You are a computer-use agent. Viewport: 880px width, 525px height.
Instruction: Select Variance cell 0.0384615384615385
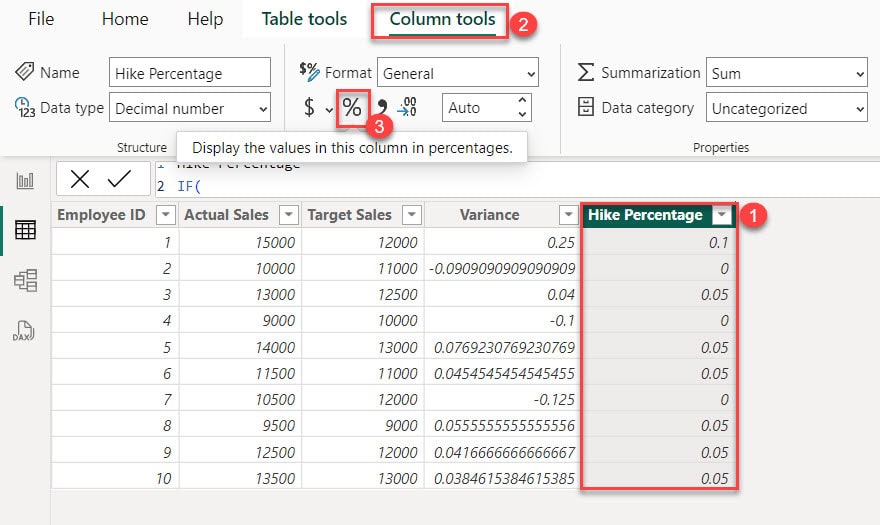click(x=503, y=478)
